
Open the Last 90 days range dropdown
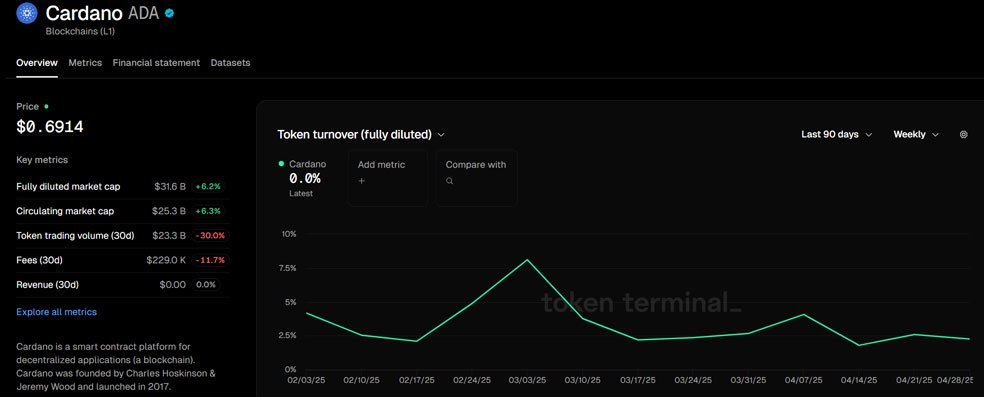pyautogui.click(x=837, y=134)
